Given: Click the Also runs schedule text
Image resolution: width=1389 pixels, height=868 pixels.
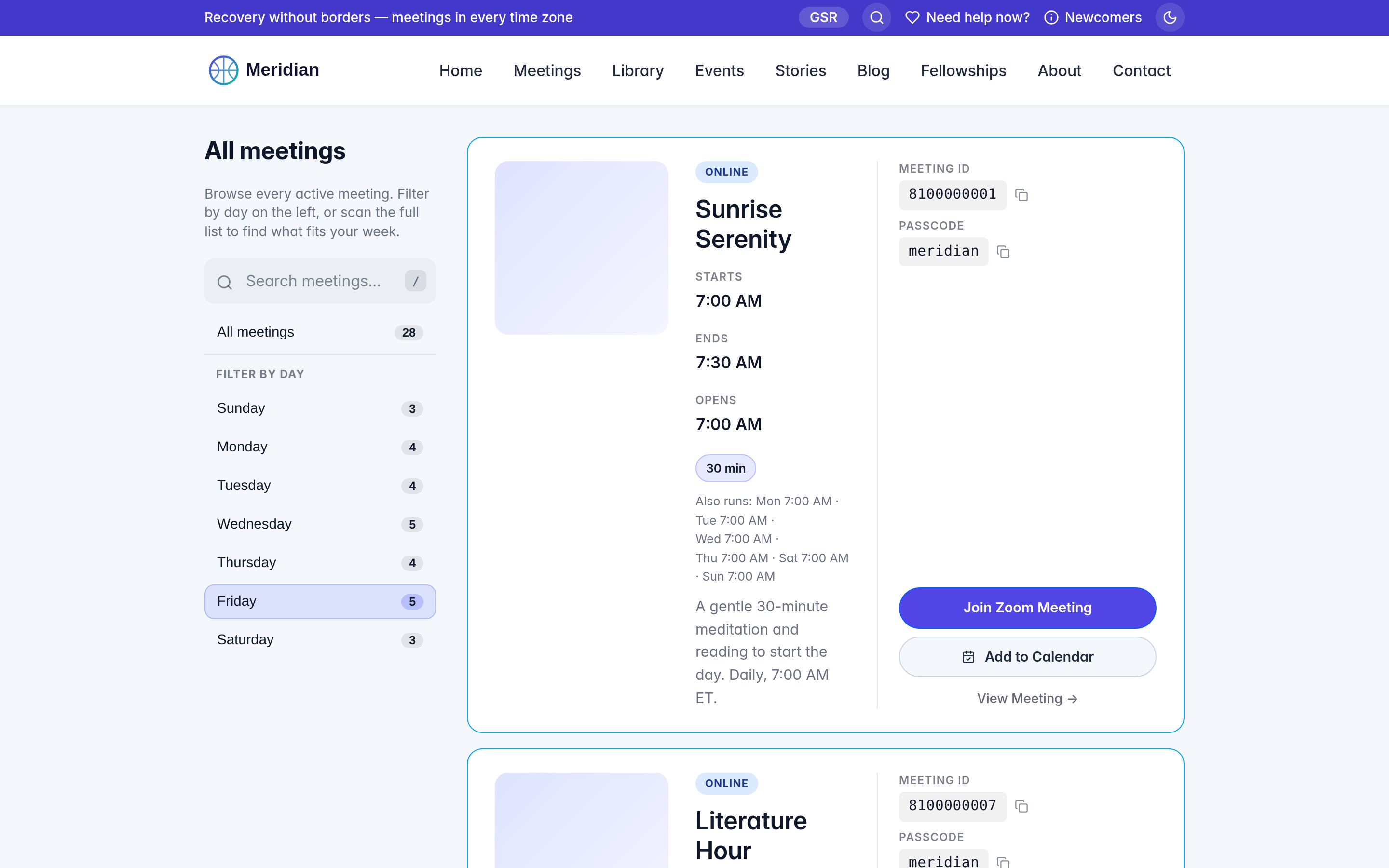Looking at the screenshot, I should click(772, 539).
